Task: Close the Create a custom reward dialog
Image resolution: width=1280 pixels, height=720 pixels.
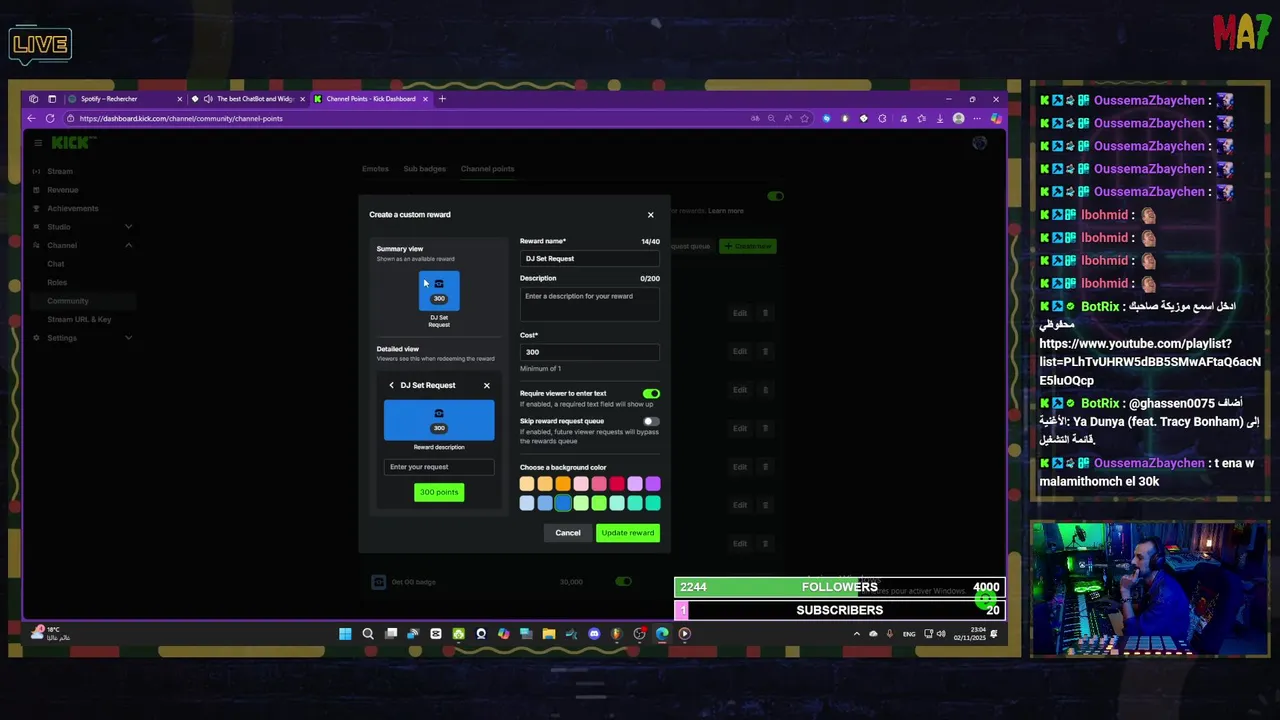Action: [650, 215]
